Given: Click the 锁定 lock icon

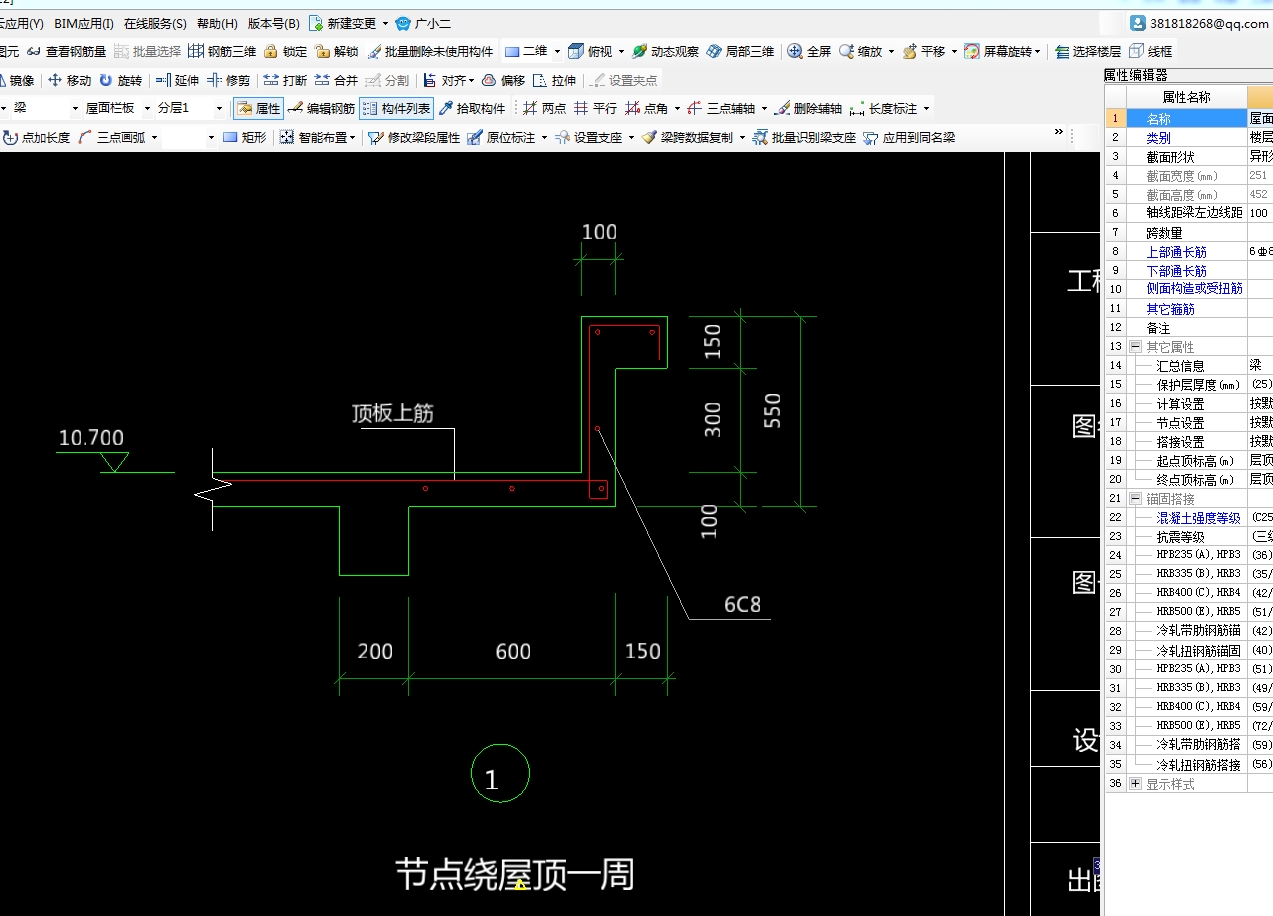Looking at the screenshot, I should [x=285, y=51].
